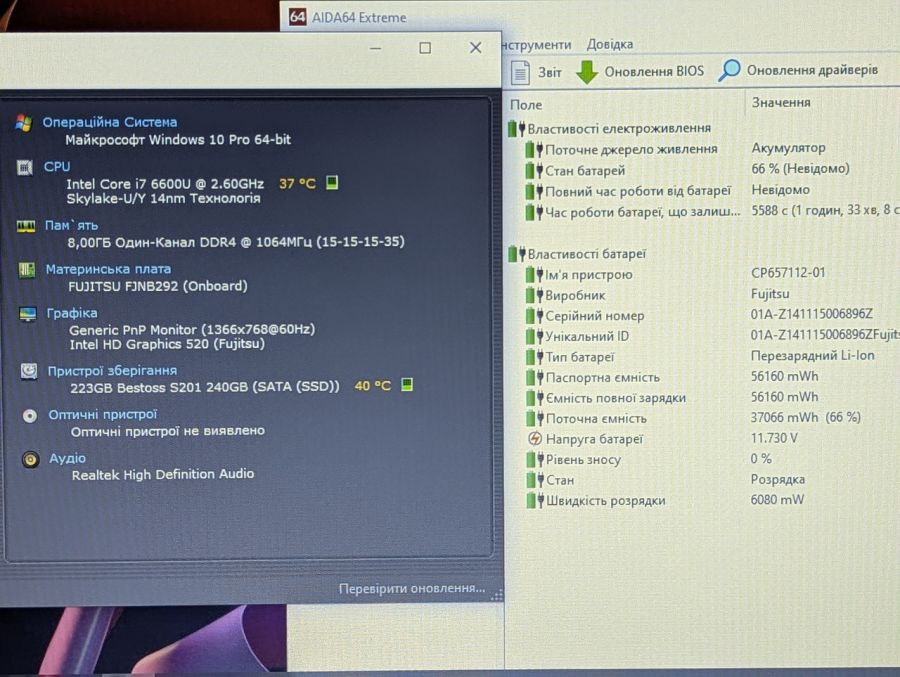Click the Intel HD Graphics 520 (Fujitsu) text

pyautogui.click(x=167, y=344)
